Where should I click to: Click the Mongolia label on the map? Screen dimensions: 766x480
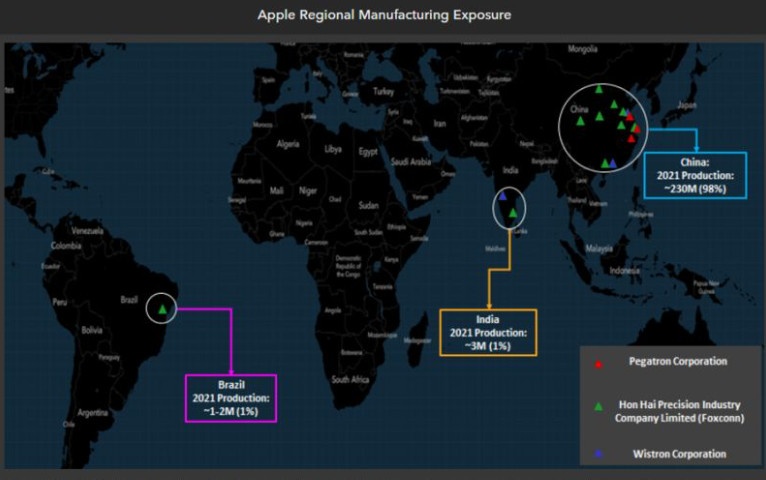[582, 48]
